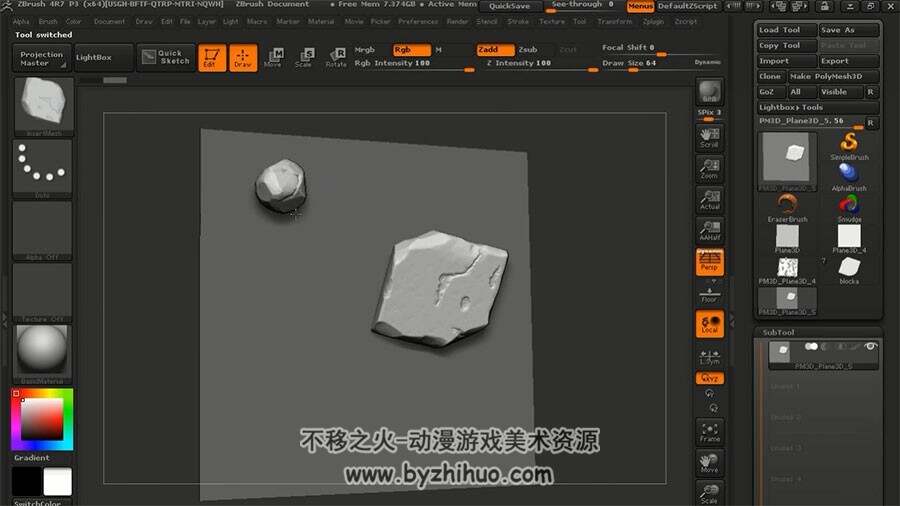Screen dimensions: 900x506
Task: Open the Quick Sketch button
Action: click(x=167, y=57)
